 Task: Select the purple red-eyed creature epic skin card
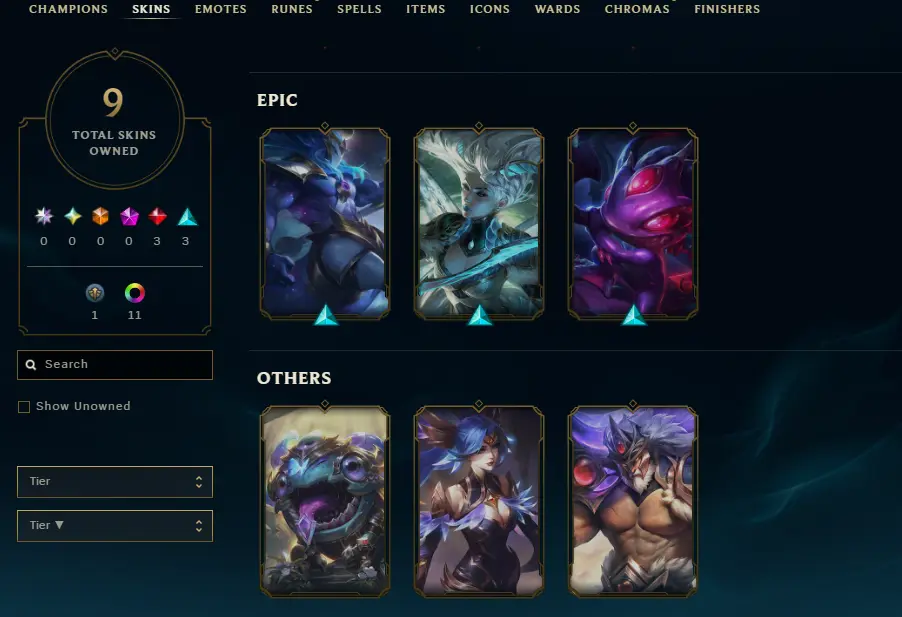(633, 223)
